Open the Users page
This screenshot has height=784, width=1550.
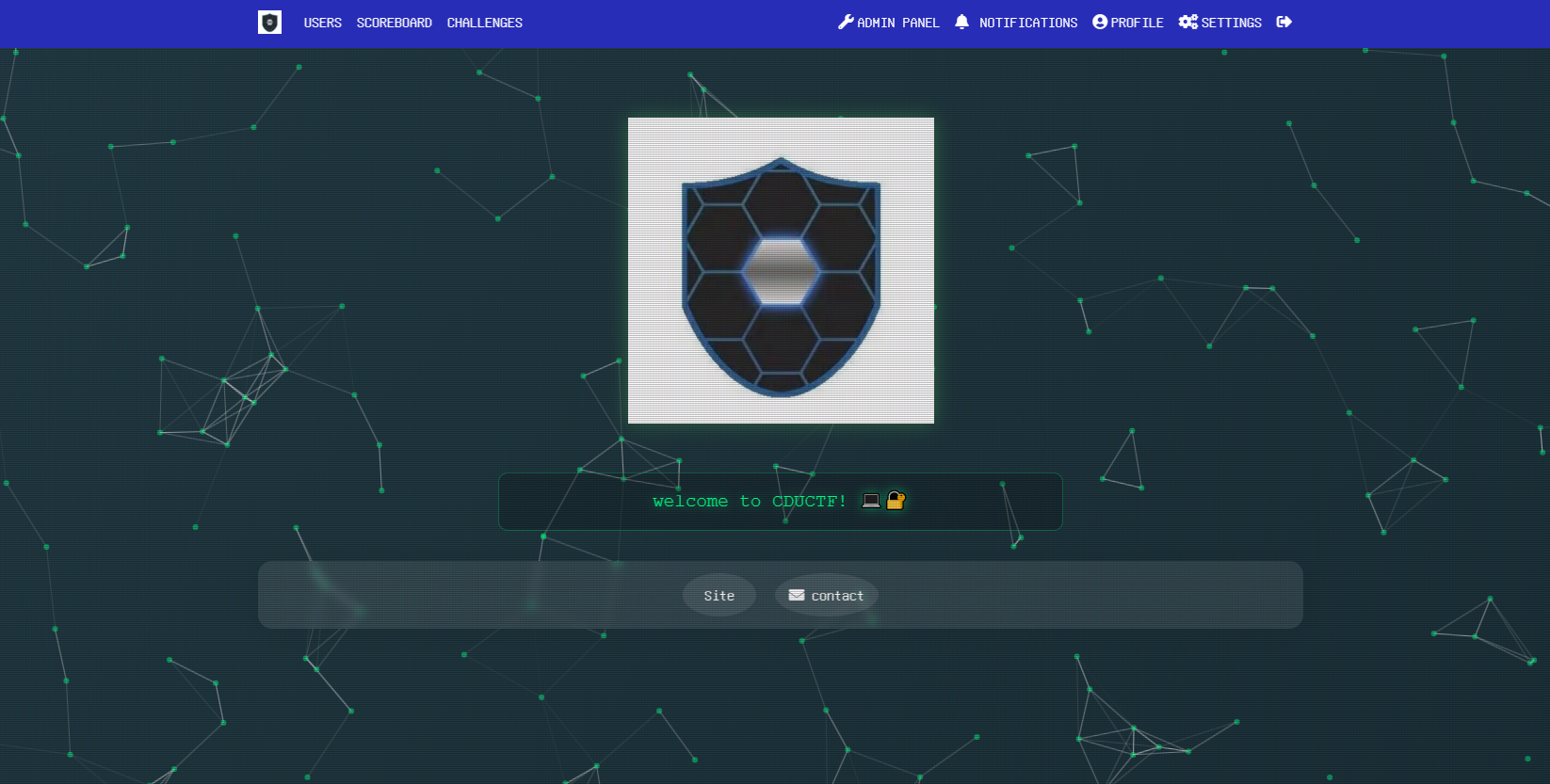[x=322, y=23]
